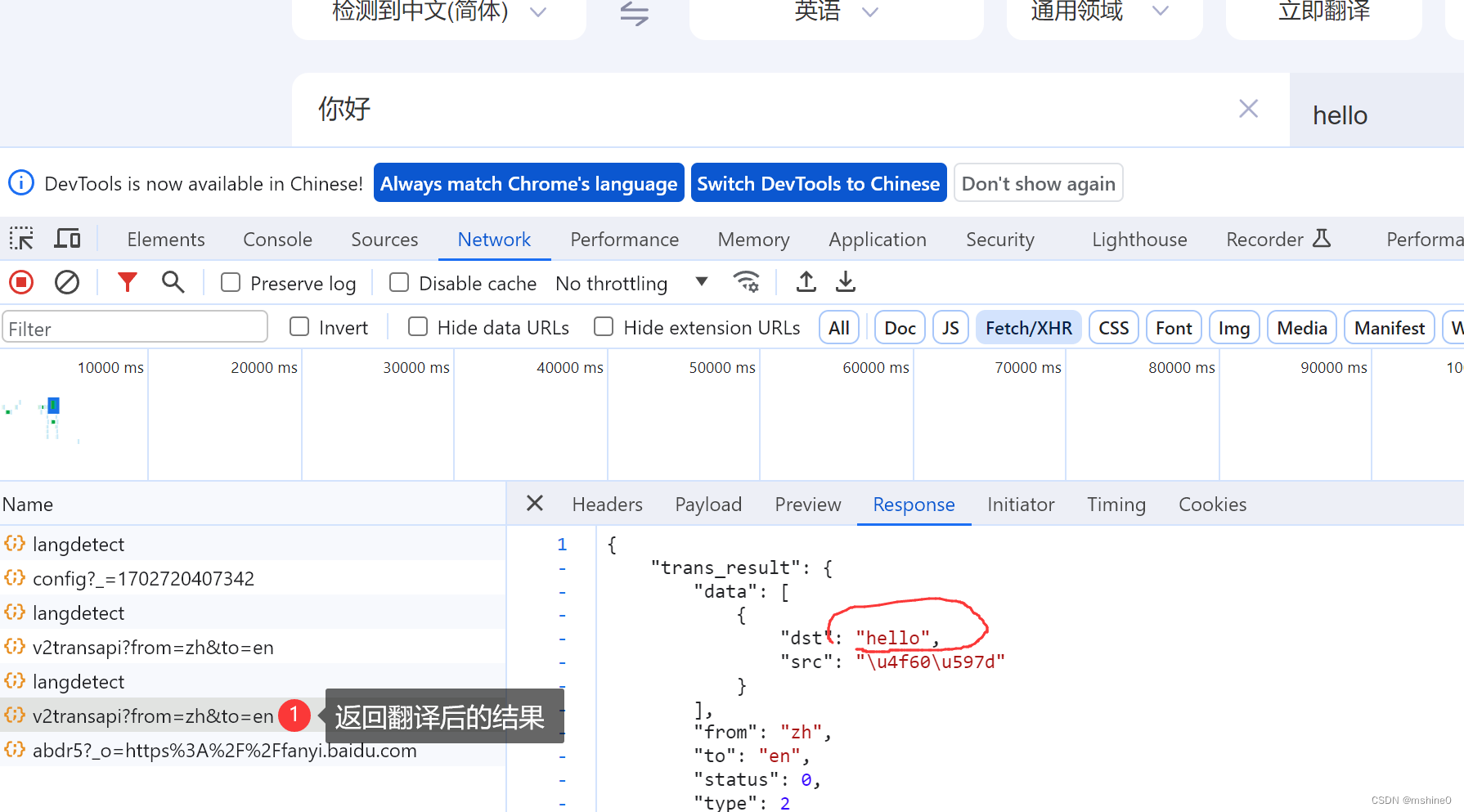Open the Performance panel tab
This screenshot has height=812, width=1464.
[x=624, y=239]
